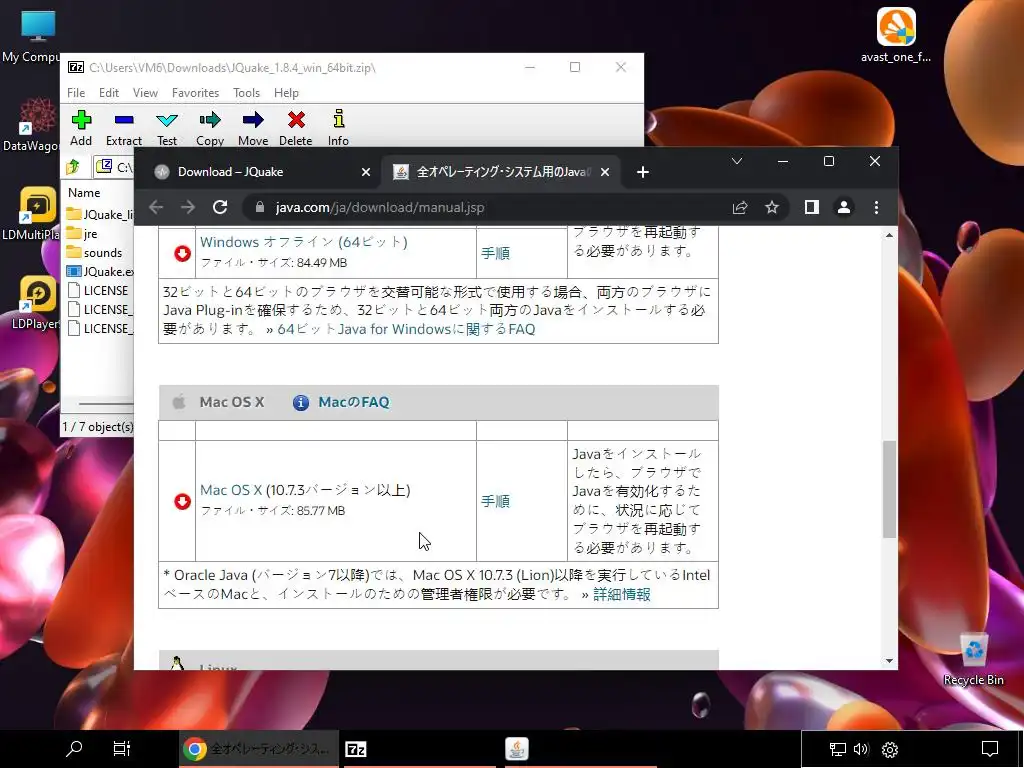
Task: Open settings gear in system tray
Action: coord(889,749)
